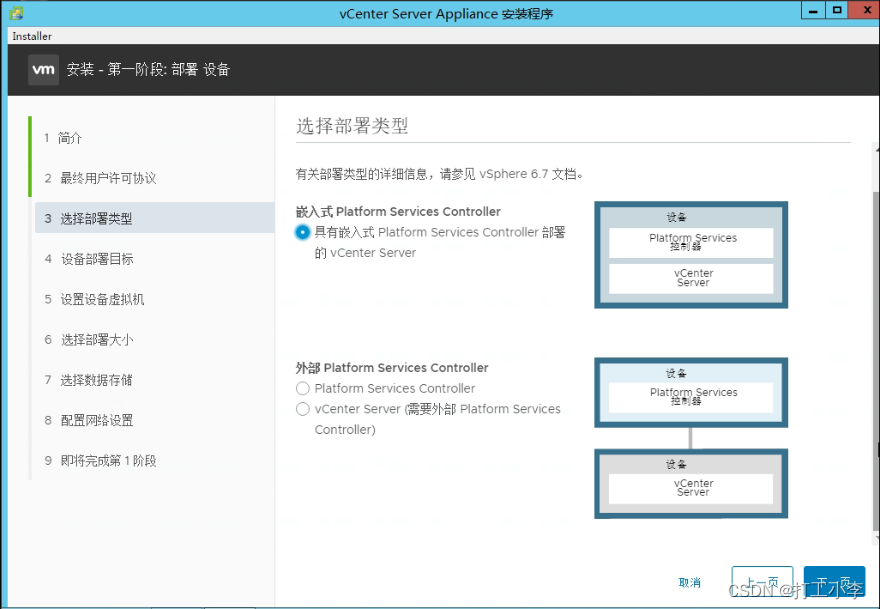The height and width of the screenshot is (609, 880).
Task: Click step 4 设备部署目标
Action: pyautogui.click(x=90, y=258)
